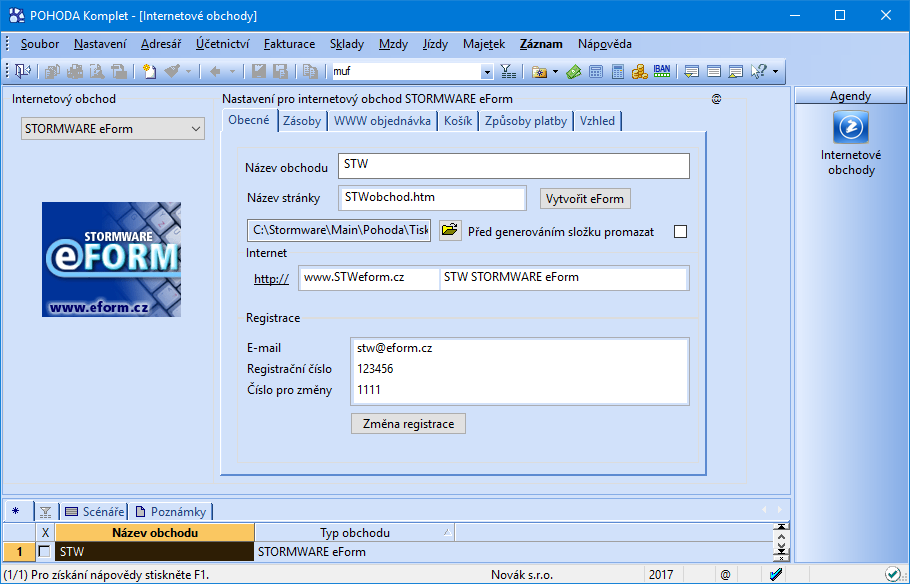Open the Sklady menu
This screenshot has width=910, height=584.
tap(346, 44)
